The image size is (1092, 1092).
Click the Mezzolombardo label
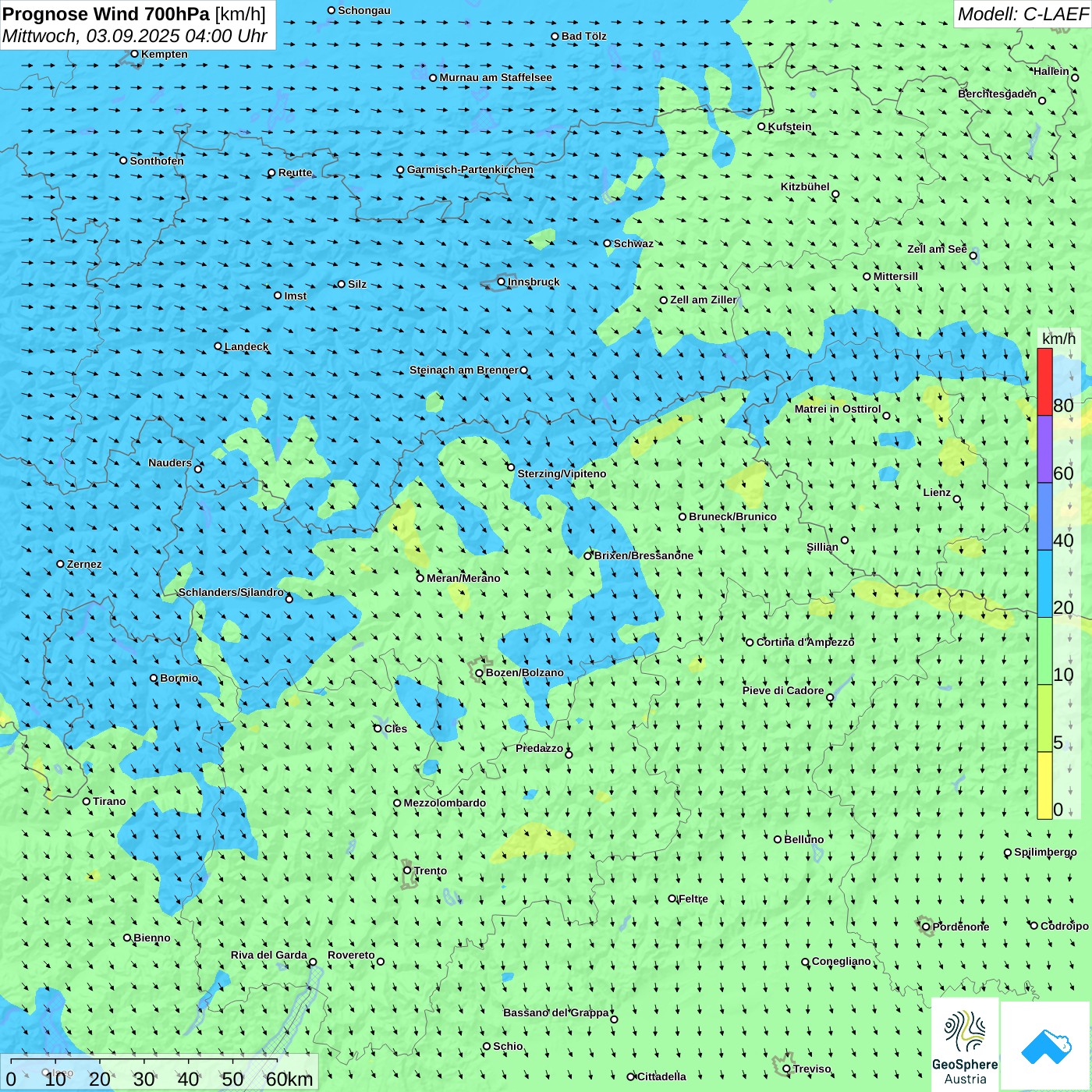[445, 803]
